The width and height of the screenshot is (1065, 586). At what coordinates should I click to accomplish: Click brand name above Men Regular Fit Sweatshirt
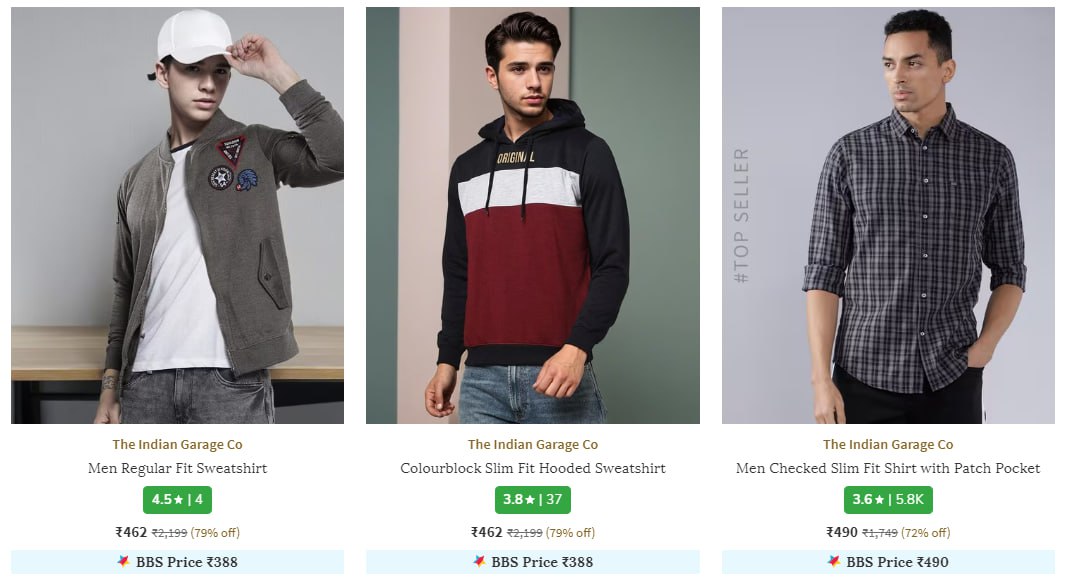(x=177, y=444)
